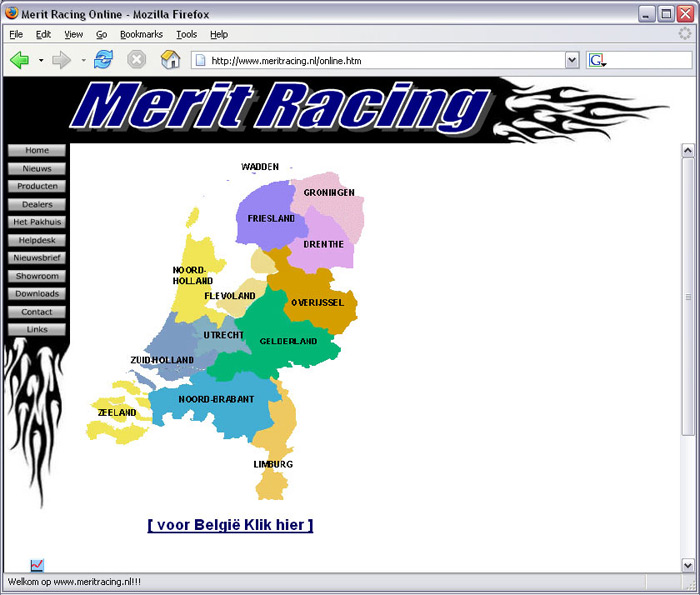Image resolution: width=700 pixels, height=595 pixels.
Task: Reload the page with the refresh icon
Action: click(x=104, y=59)
